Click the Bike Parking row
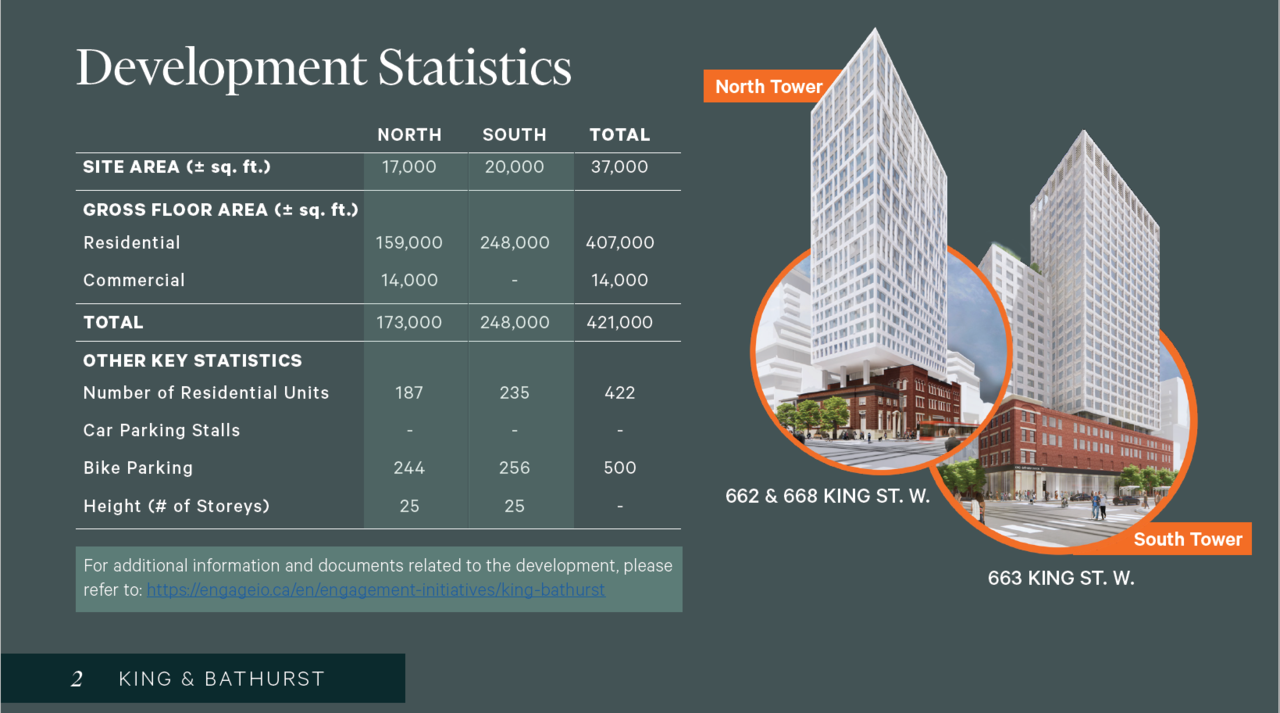 (138, 467)
